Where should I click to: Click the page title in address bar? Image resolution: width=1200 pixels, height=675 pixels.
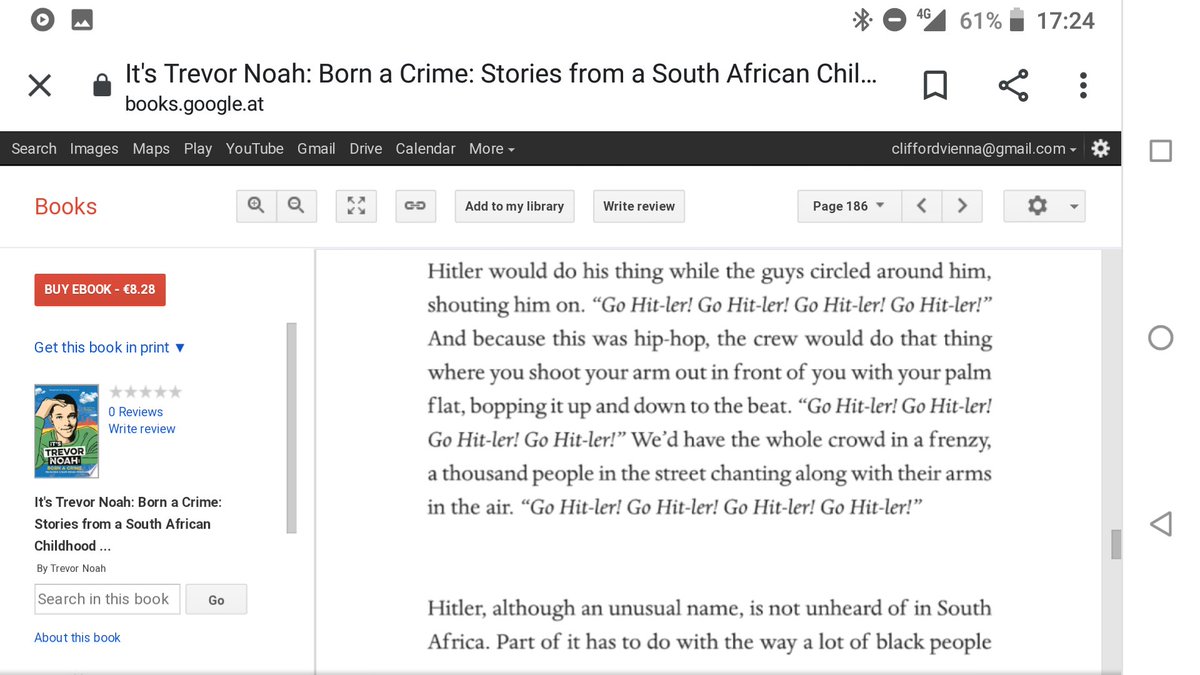pyautogui.click(x=501, y=74)
